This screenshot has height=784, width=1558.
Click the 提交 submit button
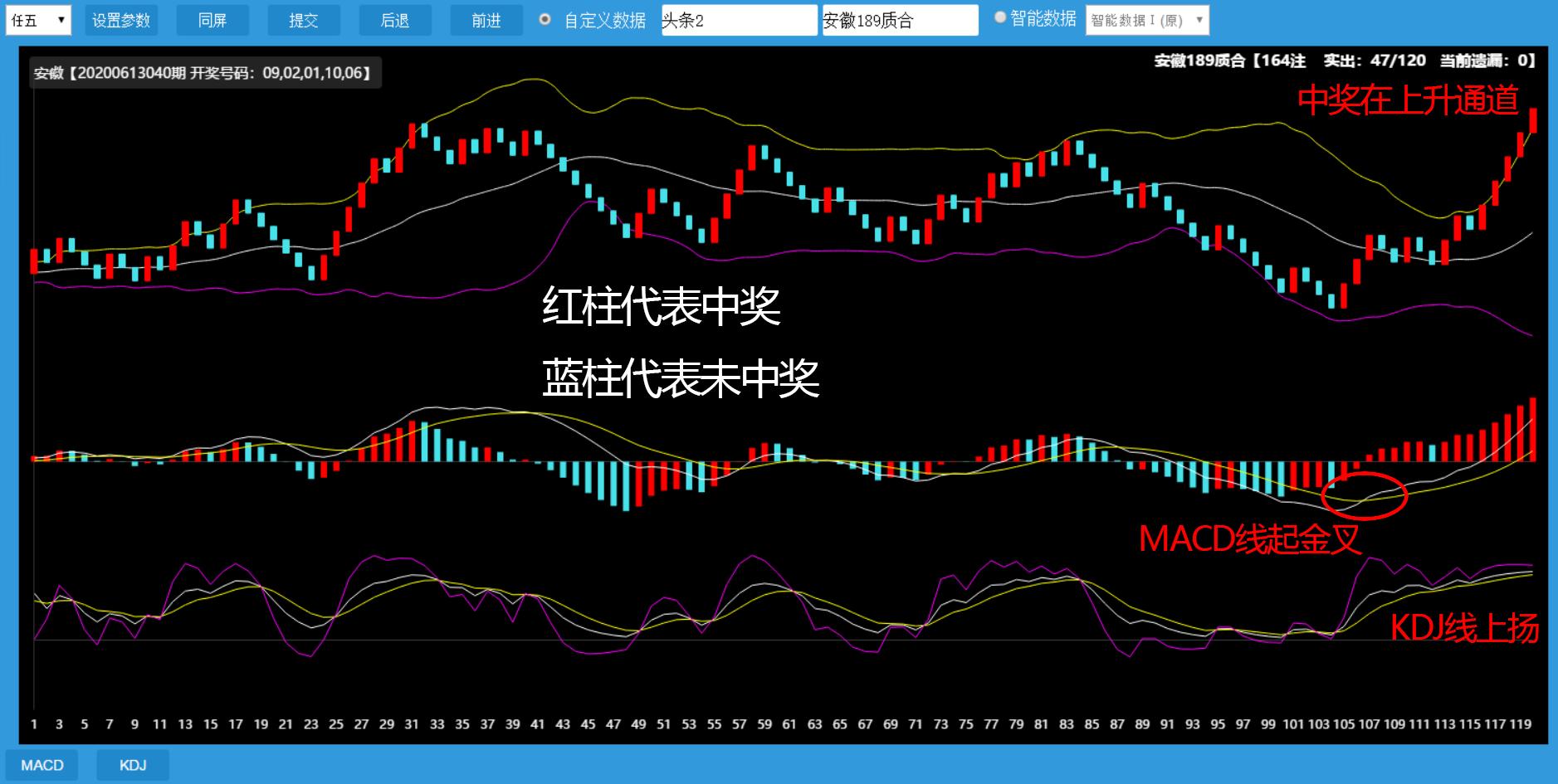tap(304, 20)
